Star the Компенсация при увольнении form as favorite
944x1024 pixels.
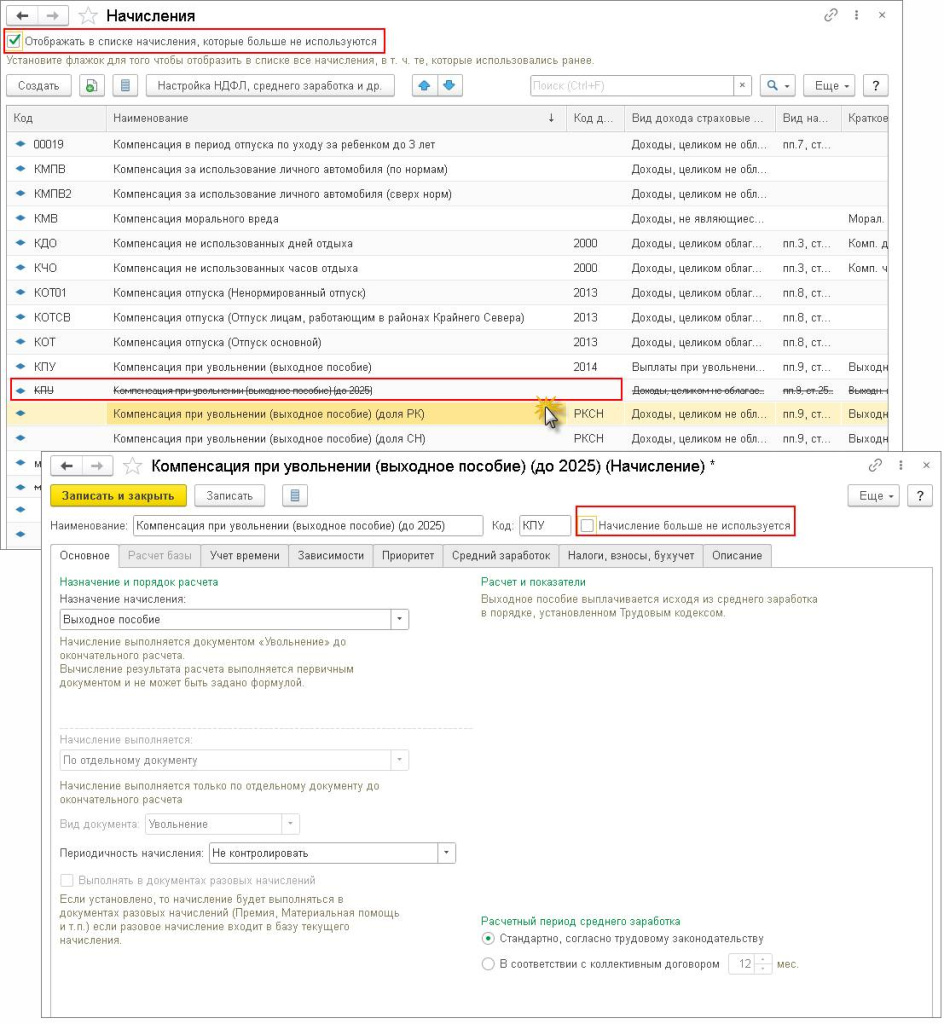click(x=133, y=466)
